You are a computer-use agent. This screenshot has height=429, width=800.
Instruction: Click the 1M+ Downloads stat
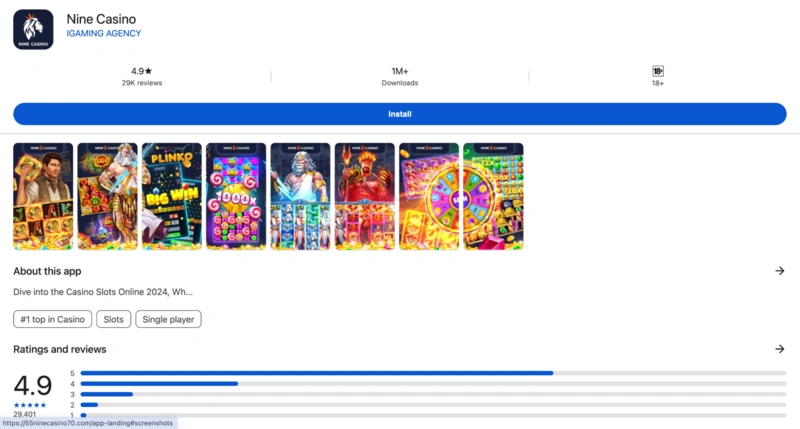pos(399,77)
